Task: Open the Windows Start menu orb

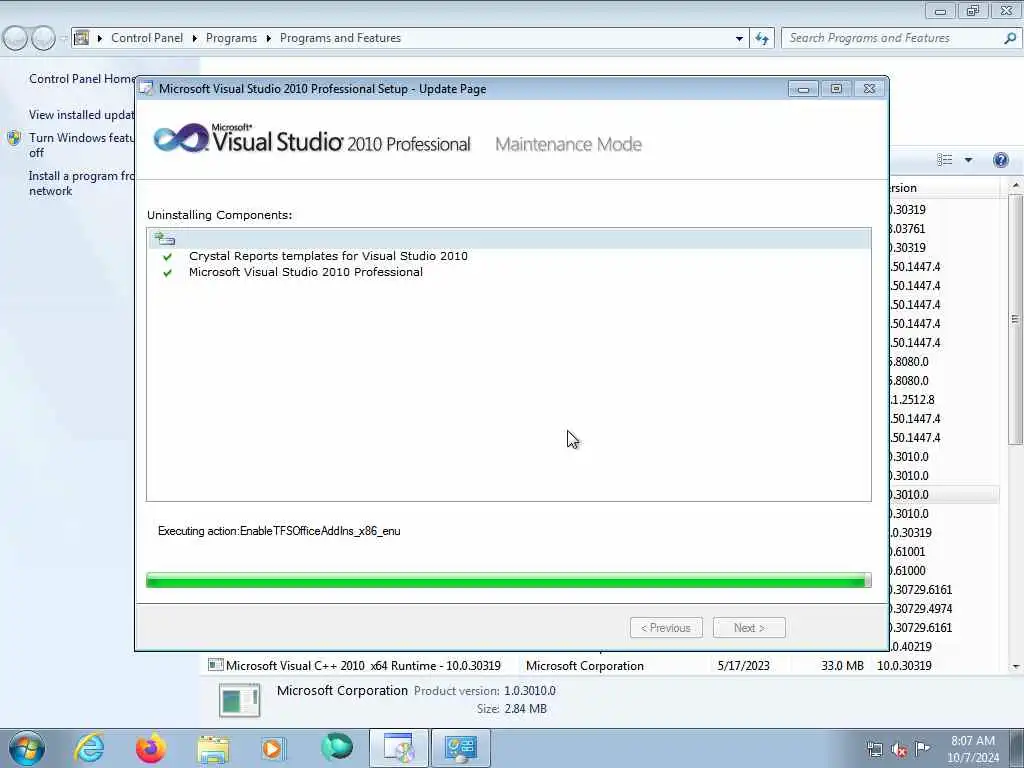Action: point(27,748)
